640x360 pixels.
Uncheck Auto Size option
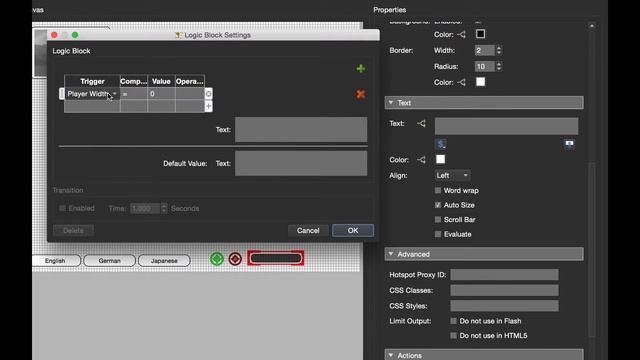438,205
